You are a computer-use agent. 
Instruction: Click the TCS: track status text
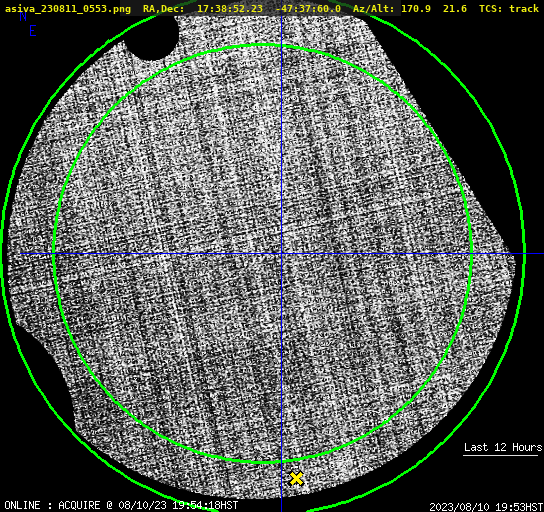[509, 8]
